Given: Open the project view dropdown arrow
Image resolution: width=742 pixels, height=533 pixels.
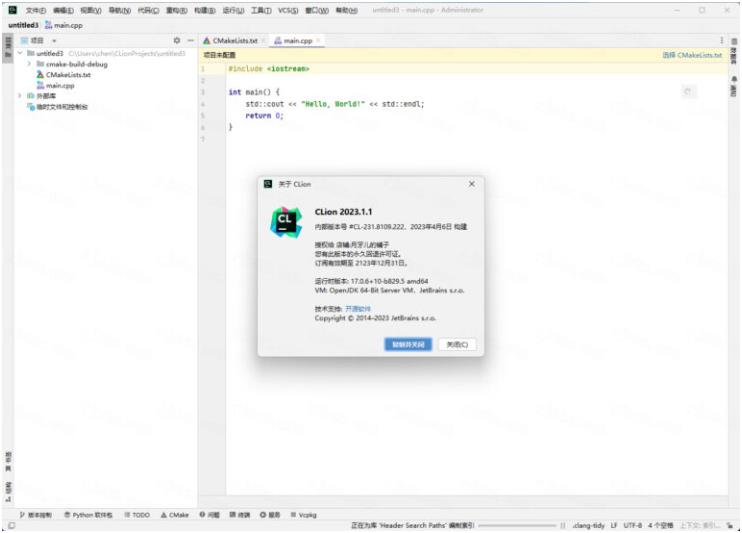Looking at the screenshot, I should [54, 41].
